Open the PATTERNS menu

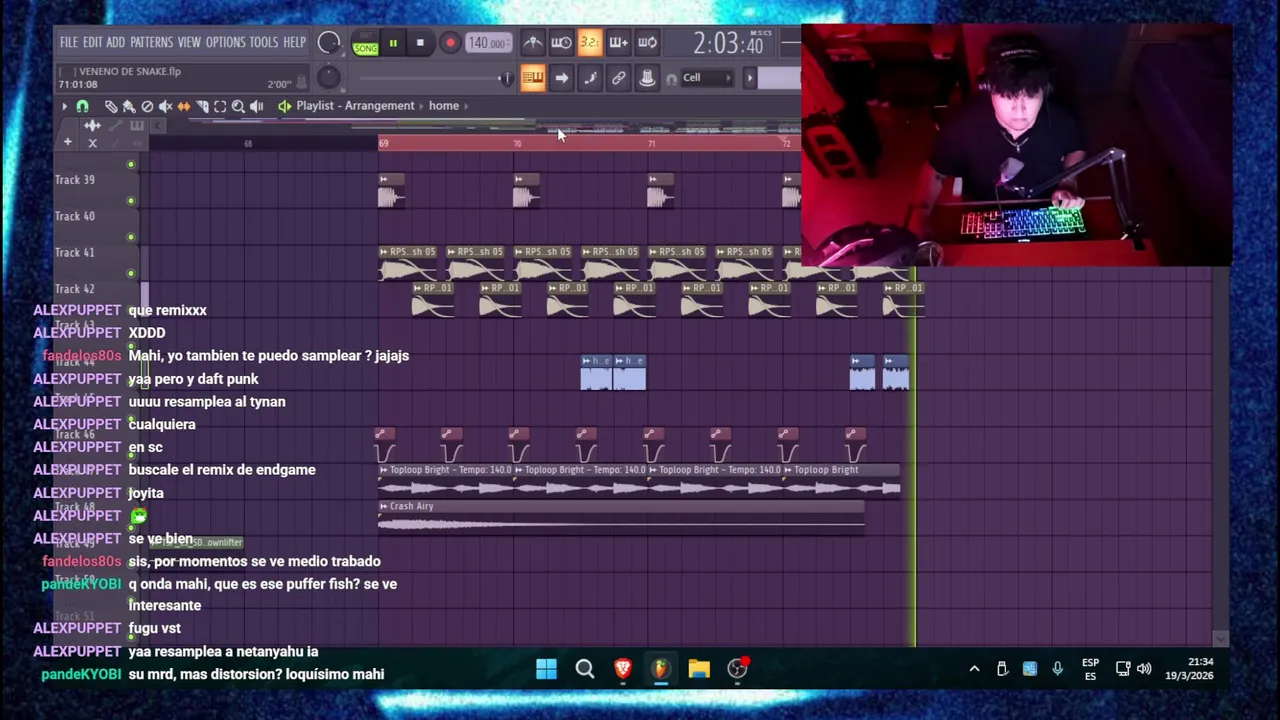coord(151,42)
